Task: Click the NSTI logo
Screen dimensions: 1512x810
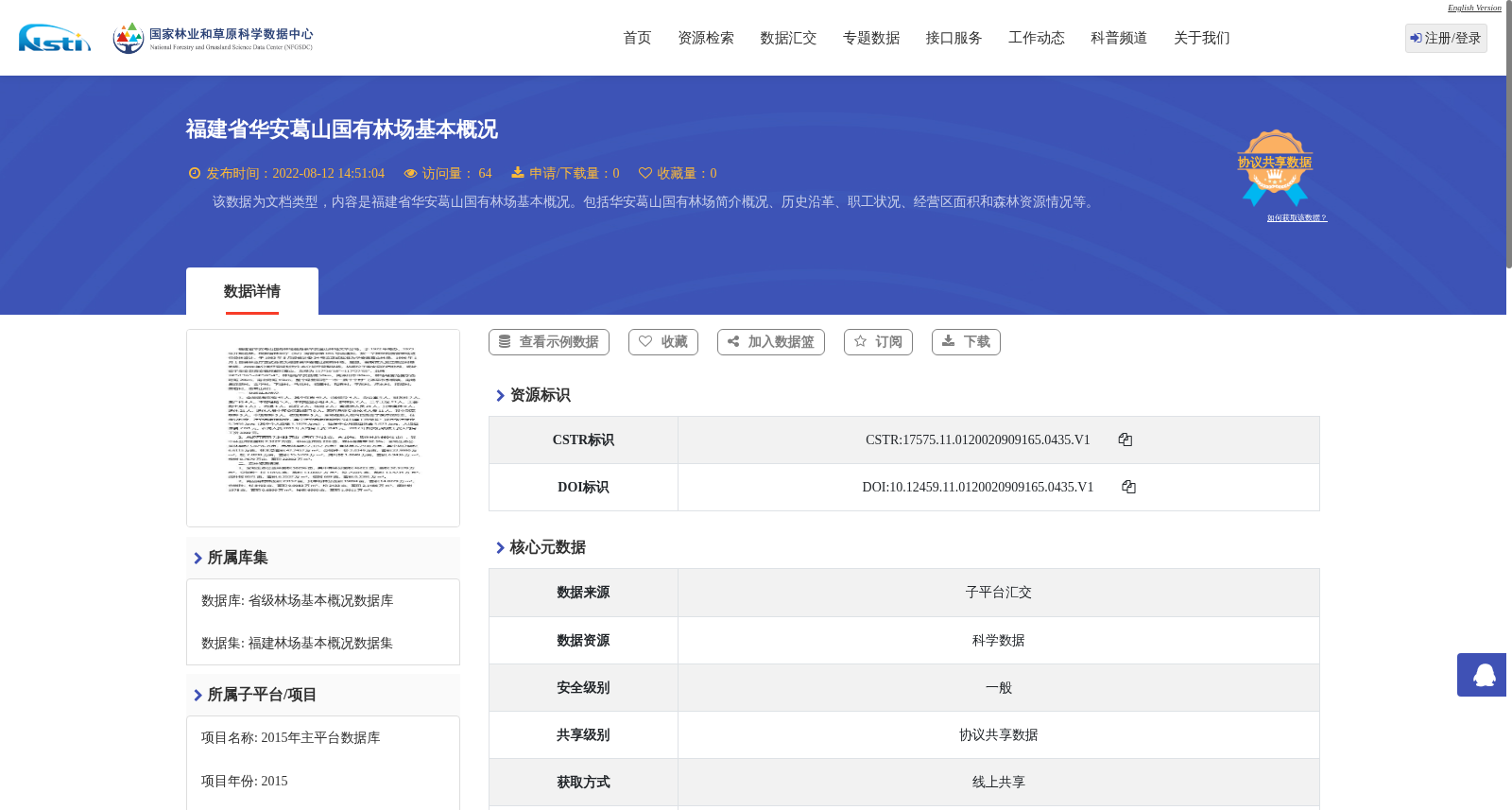Action: 55,38
